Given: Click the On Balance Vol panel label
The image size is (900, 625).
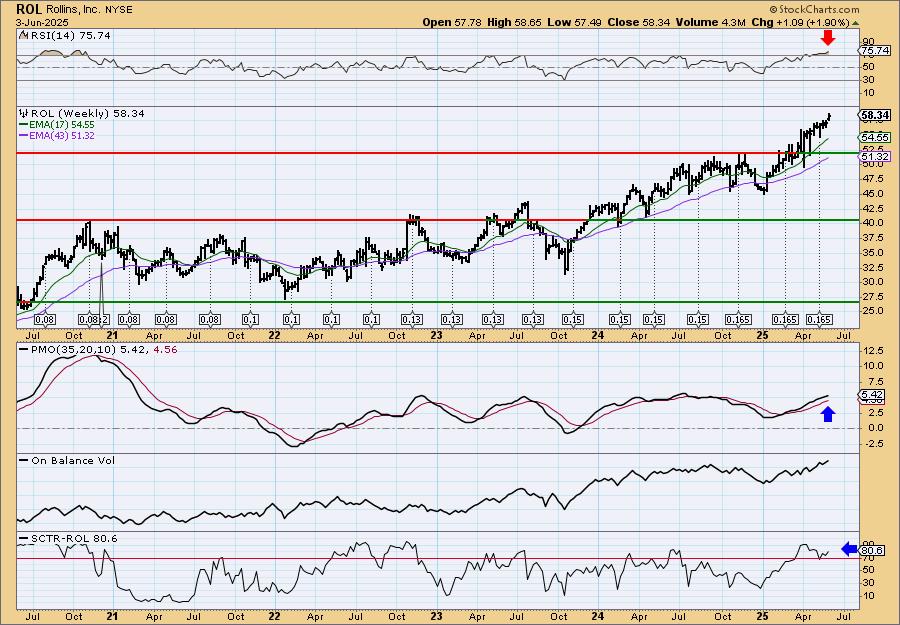Looking at the screenshot, I should pyautogui.click(x=72, y=461).
